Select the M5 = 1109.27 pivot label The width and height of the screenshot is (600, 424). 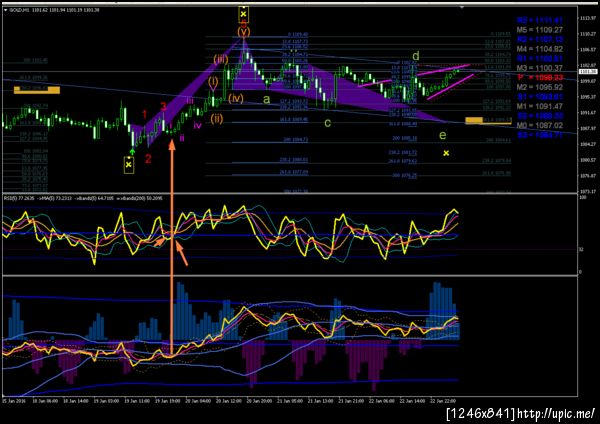point(540,30)
